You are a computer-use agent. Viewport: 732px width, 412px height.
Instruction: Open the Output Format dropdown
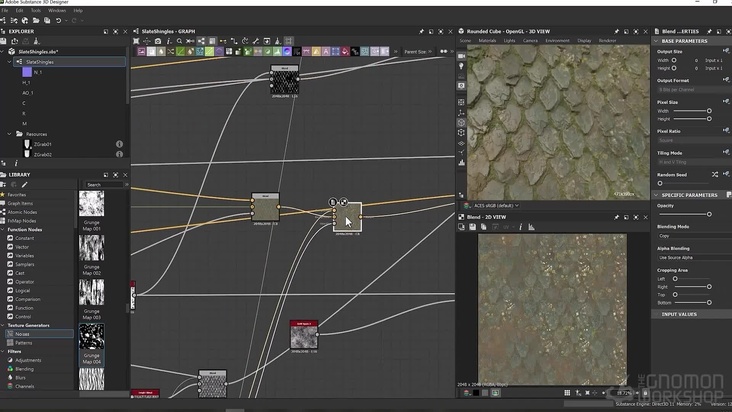point(695,90)
